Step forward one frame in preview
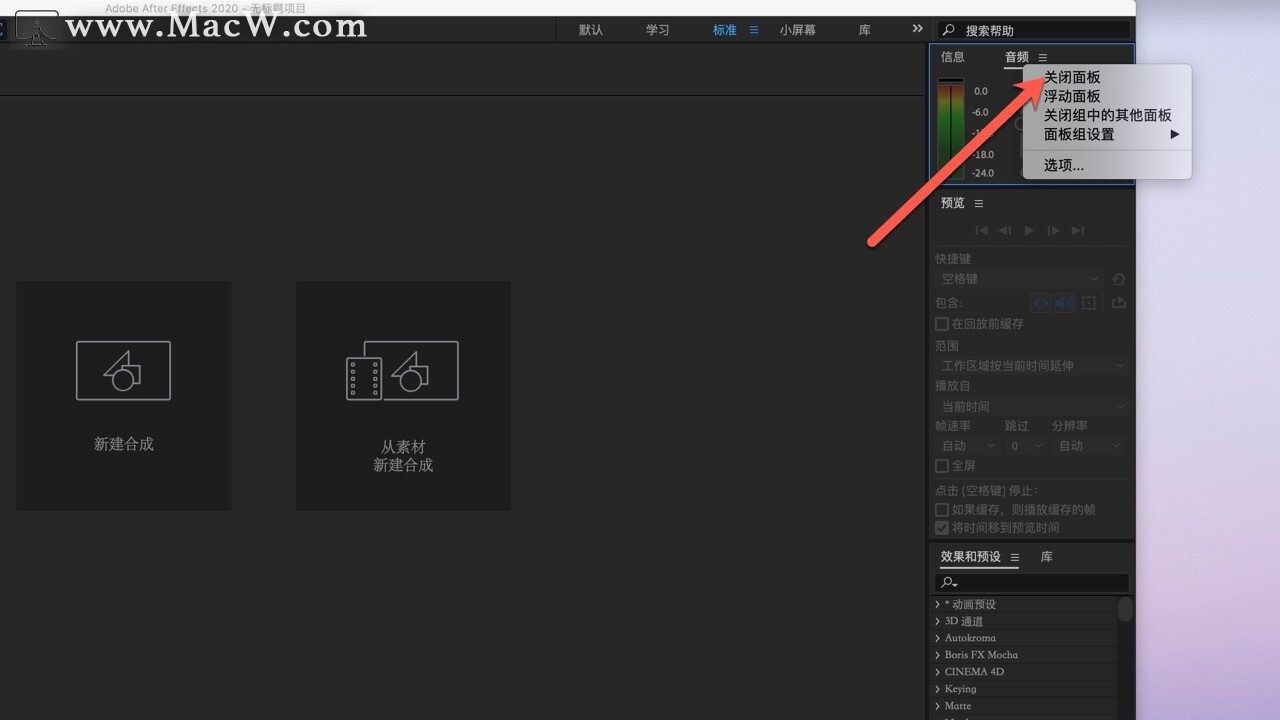Viewport: 1280px width, 720px height. click(1053, 230)
